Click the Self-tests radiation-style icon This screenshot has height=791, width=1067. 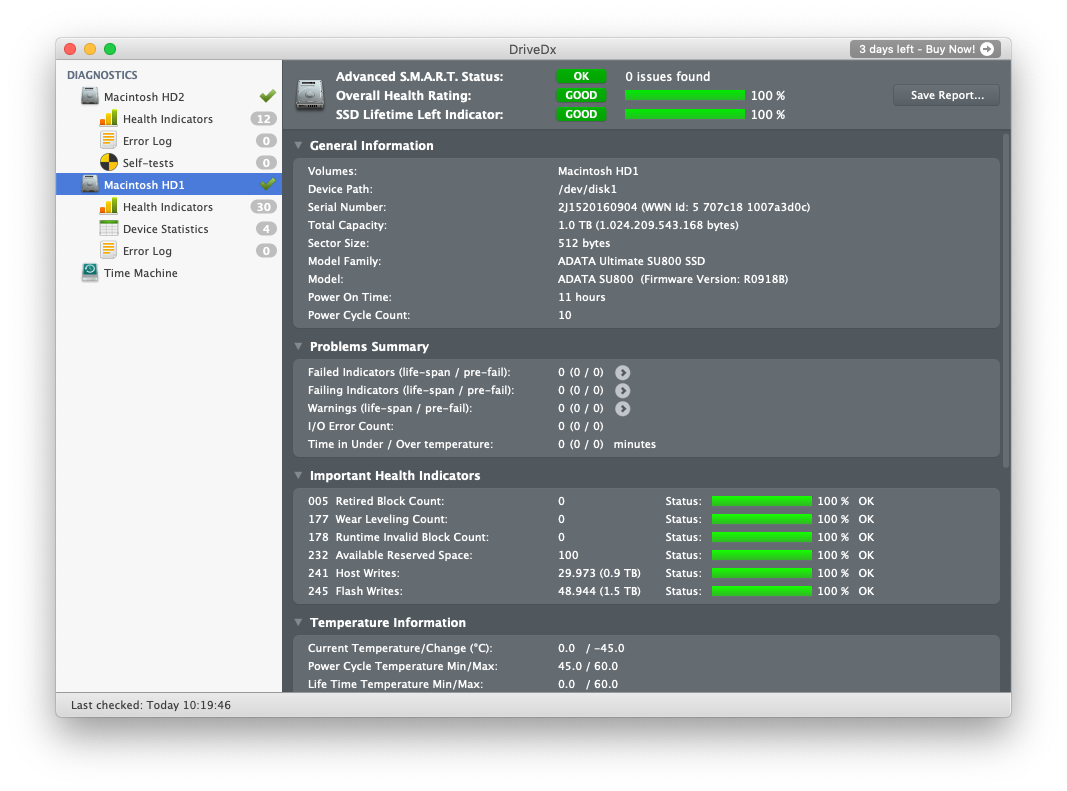(108, 163)
